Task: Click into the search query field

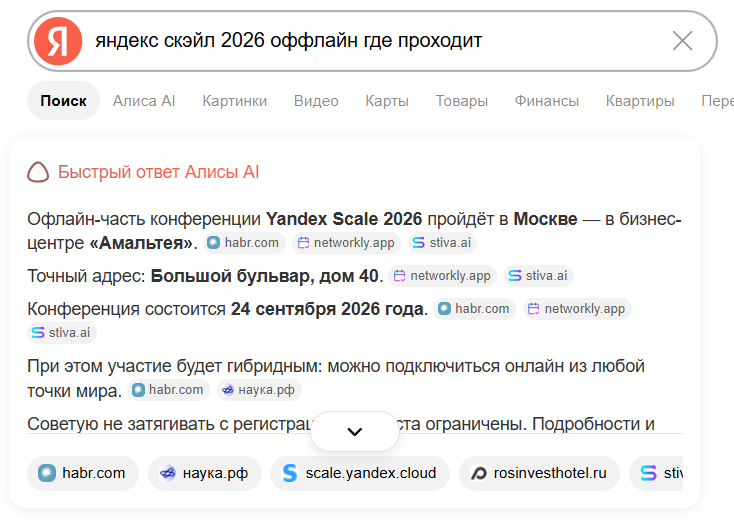Action: [374, 41]
